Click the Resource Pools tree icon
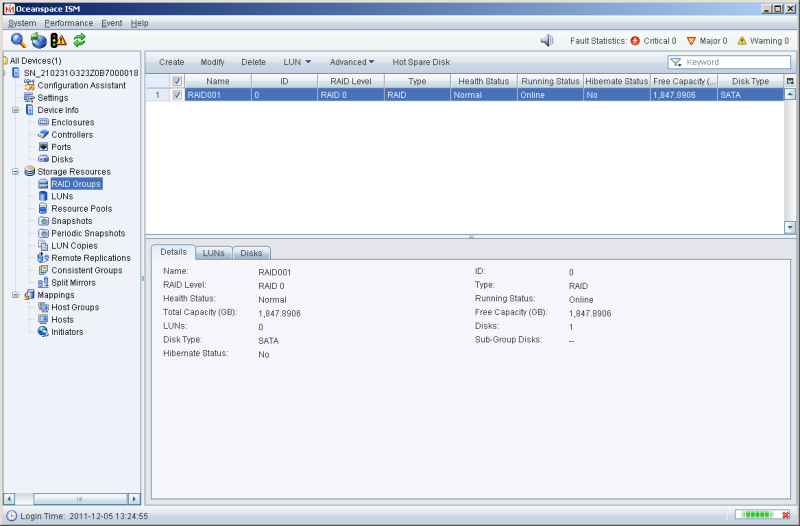This screenshot has width=800, height=526. 43,209
